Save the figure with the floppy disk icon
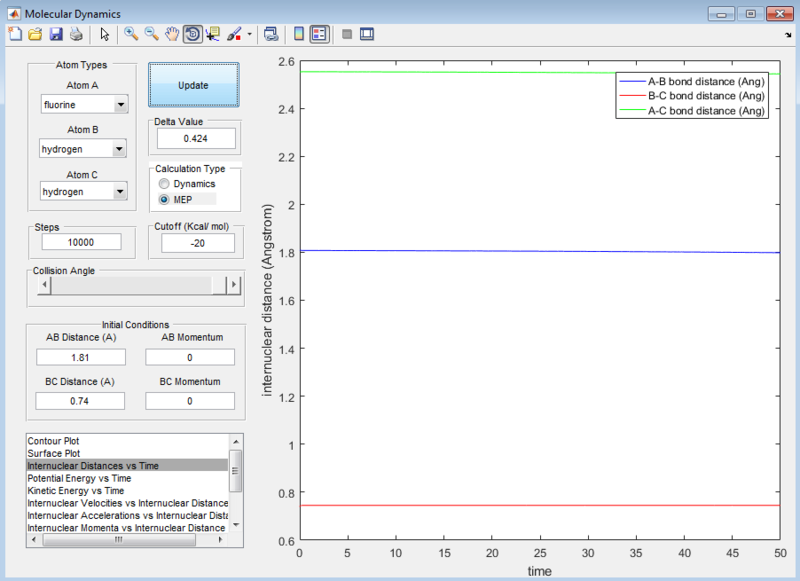 (55, 34)
